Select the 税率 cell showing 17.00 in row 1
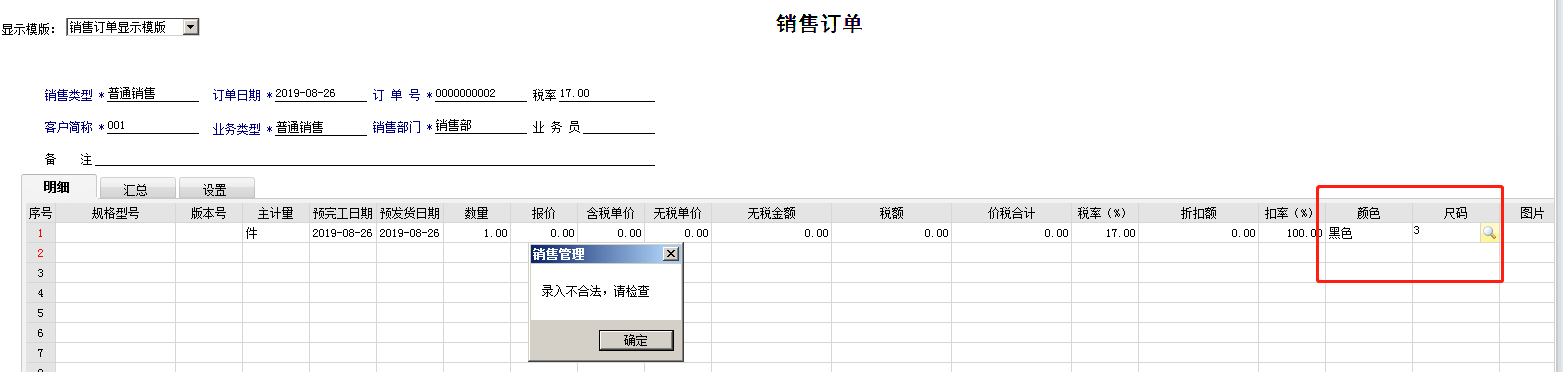 pyautogui.click(x=1104, y=233)
